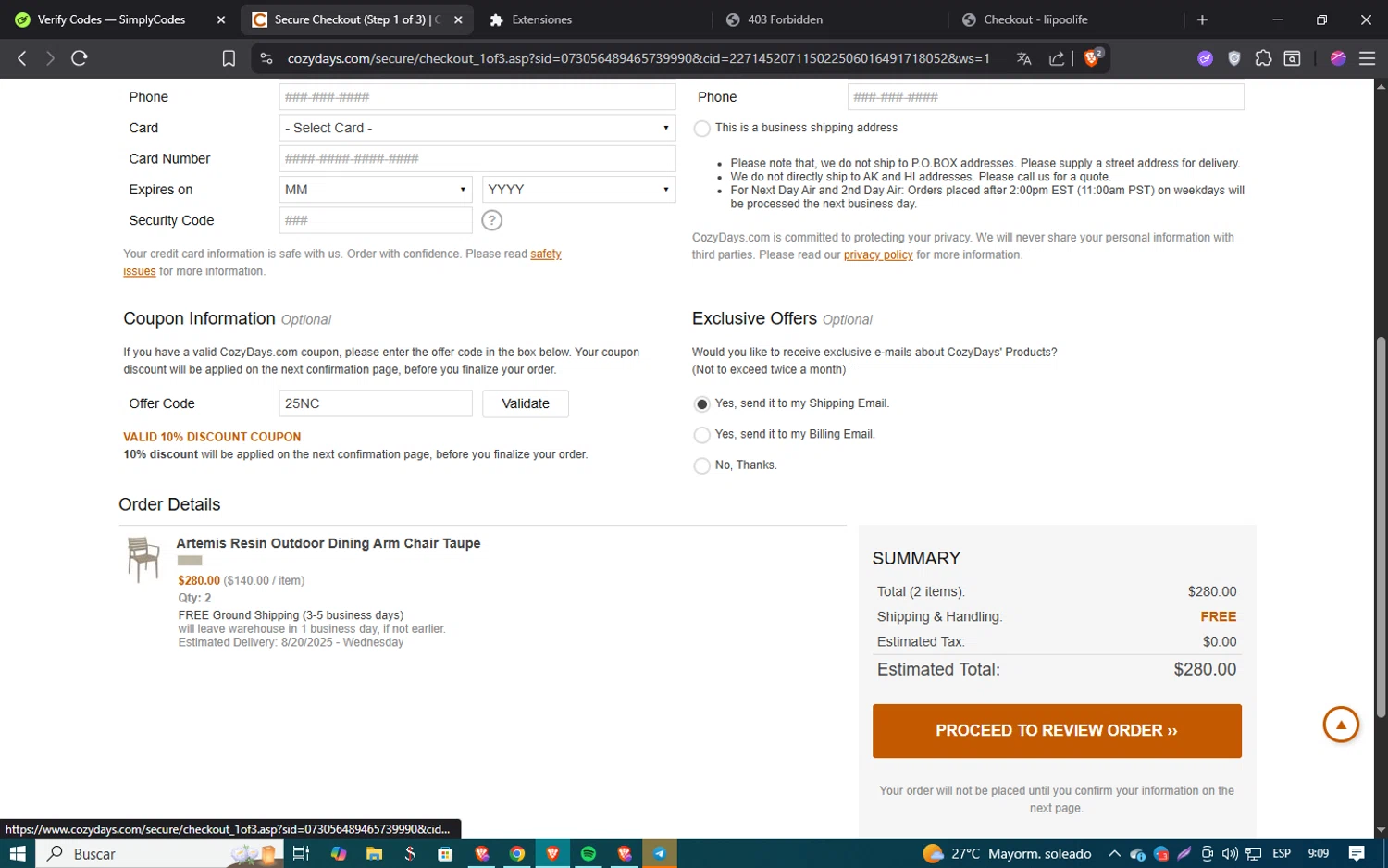Click the browser address bar URL
Image resolution: width=1388 pixels, height=868 pixels.
tap(638, 58)
